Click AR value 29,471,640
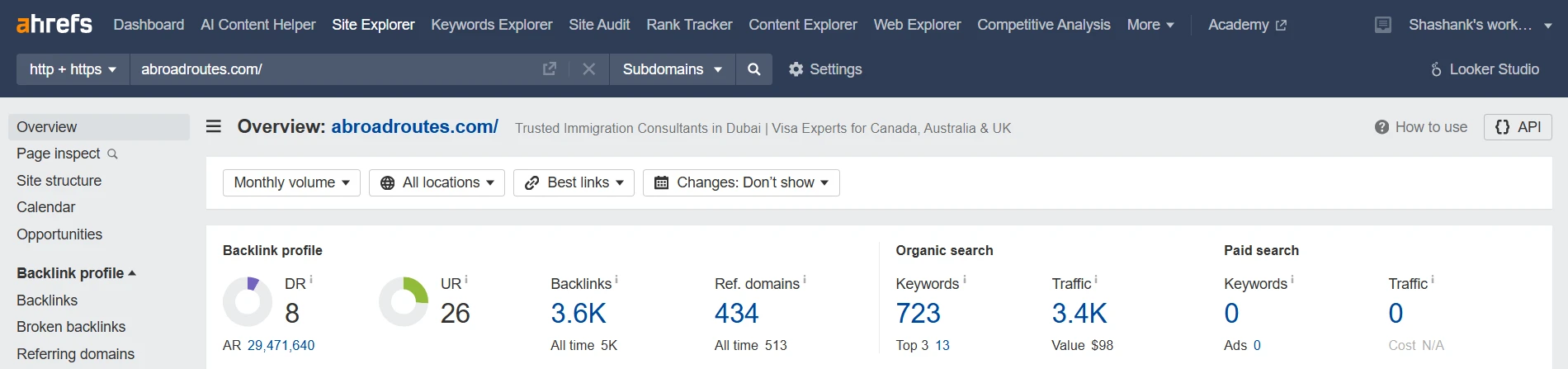 (281, 345)
